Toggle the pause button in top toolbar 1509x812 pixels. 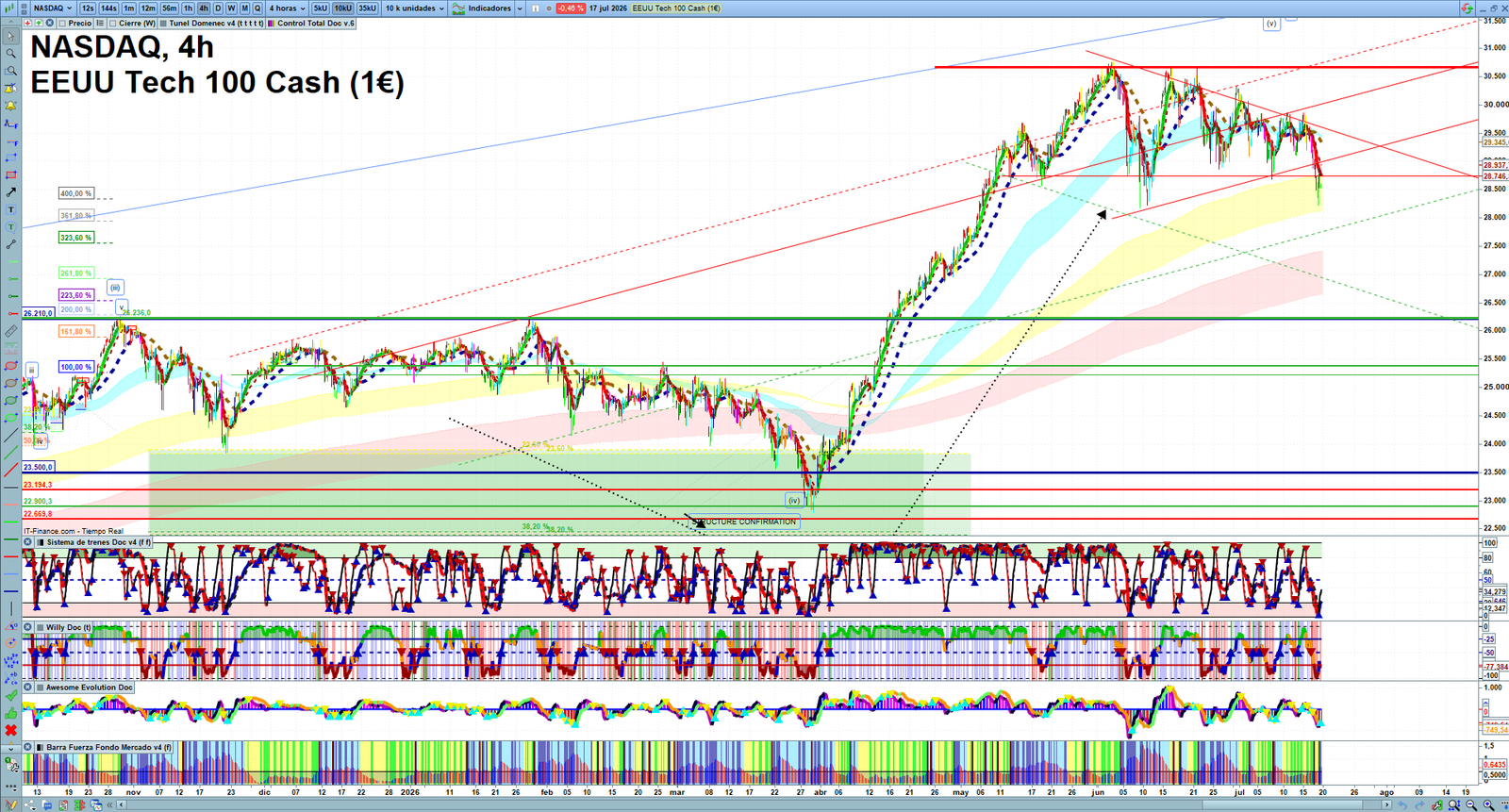tap(535, 8)
